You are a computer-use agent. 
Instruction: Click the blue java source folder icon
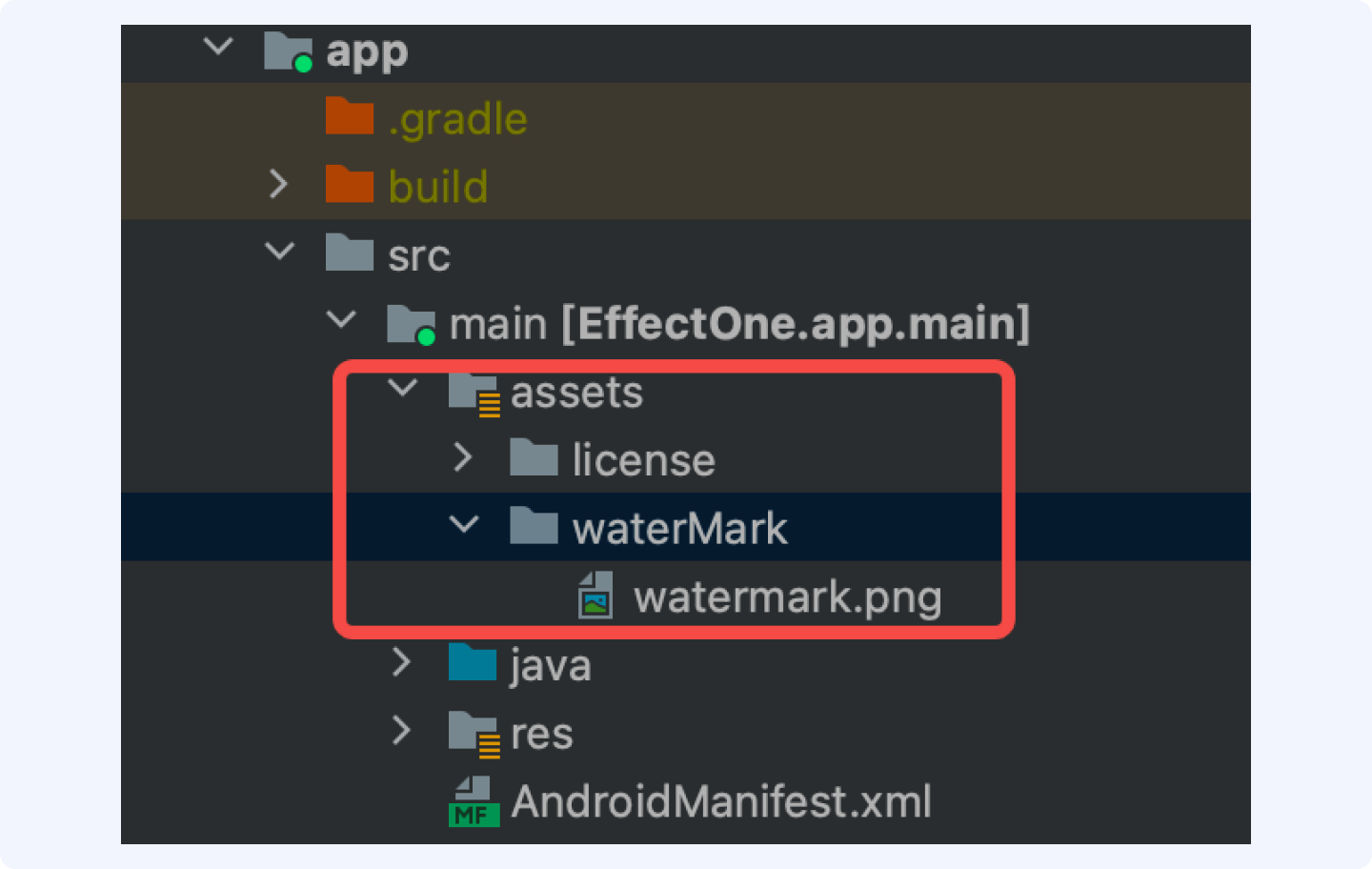point(472,662)
